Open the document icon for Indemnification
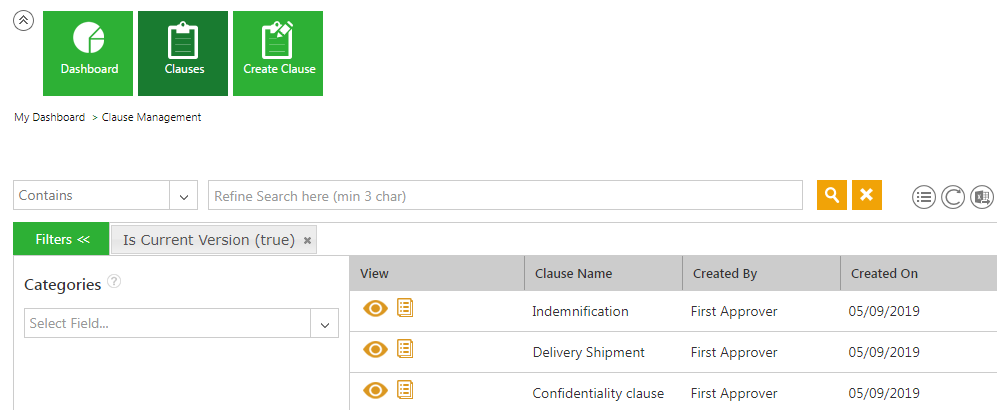Image resolution: width=997 pixels, height=410 pixels. pos(405,308)
